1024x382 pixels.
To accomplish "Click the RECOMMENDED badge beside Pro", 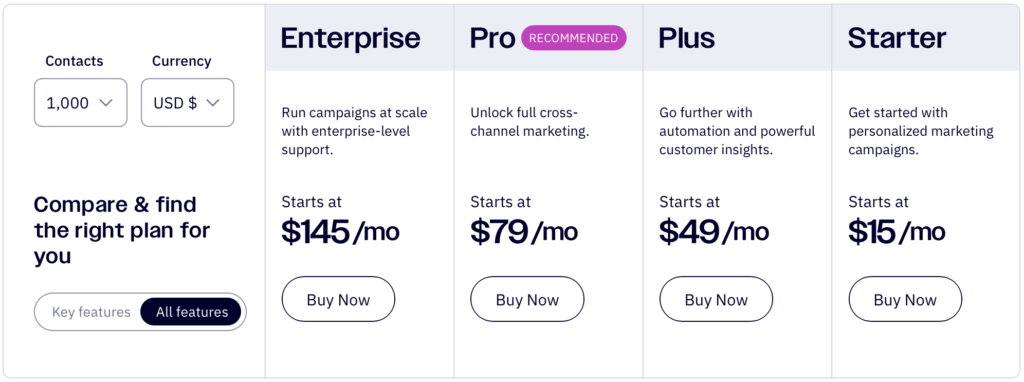I will 573,38.
